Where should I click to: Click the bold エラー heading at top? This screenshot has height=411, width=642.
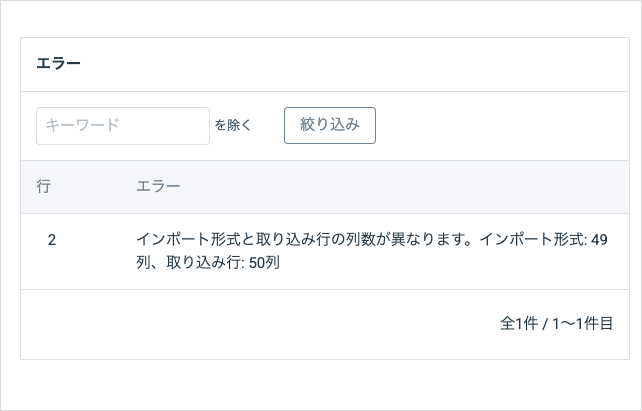[x=58, y=63]
